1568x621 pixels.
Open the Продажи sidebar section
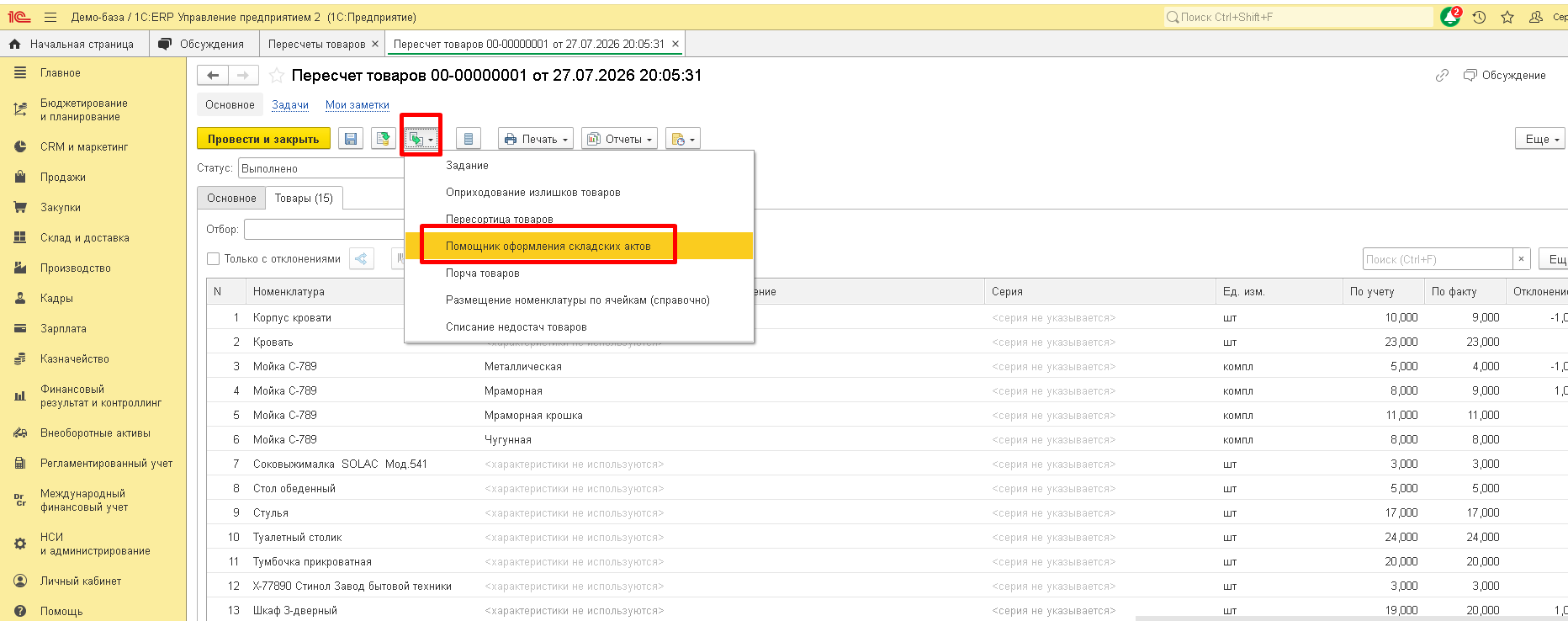[x=63, y=178]
